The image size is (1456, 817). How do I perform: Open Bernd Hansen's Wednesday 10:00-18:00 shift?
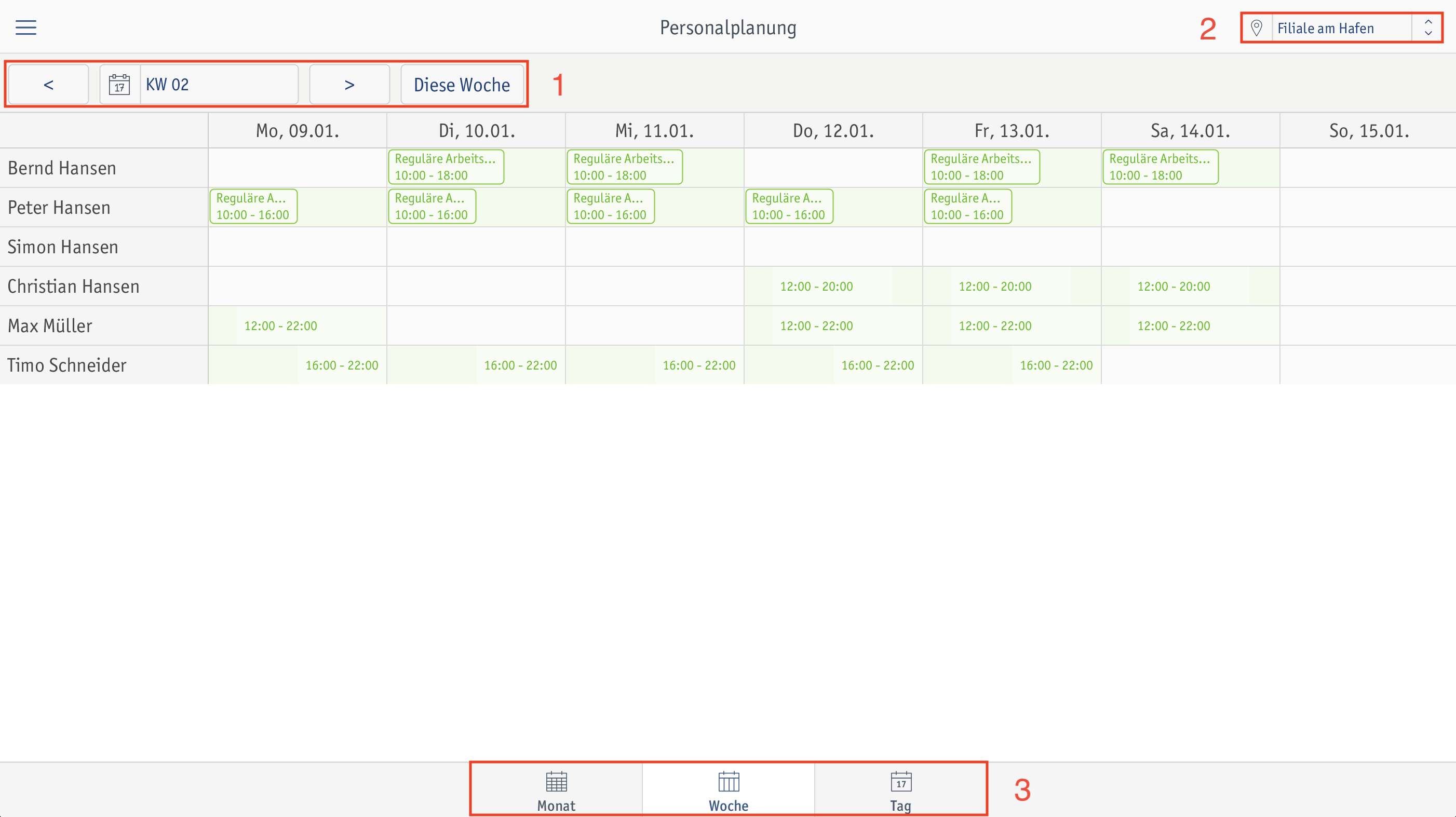[625, 167]
